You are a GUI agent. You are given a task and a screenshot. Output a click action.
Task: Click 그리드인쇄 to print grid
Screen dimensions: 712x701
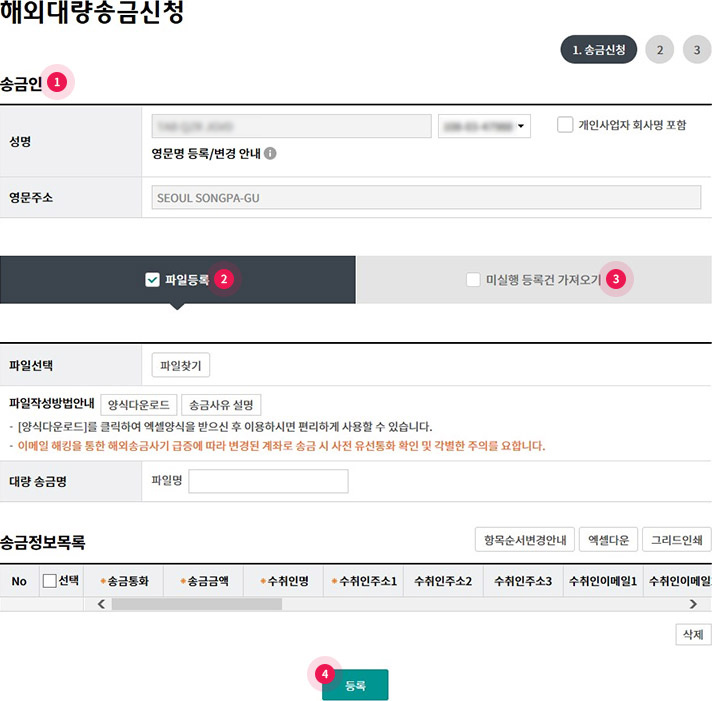pyautogui.click(x=676, y=540)
